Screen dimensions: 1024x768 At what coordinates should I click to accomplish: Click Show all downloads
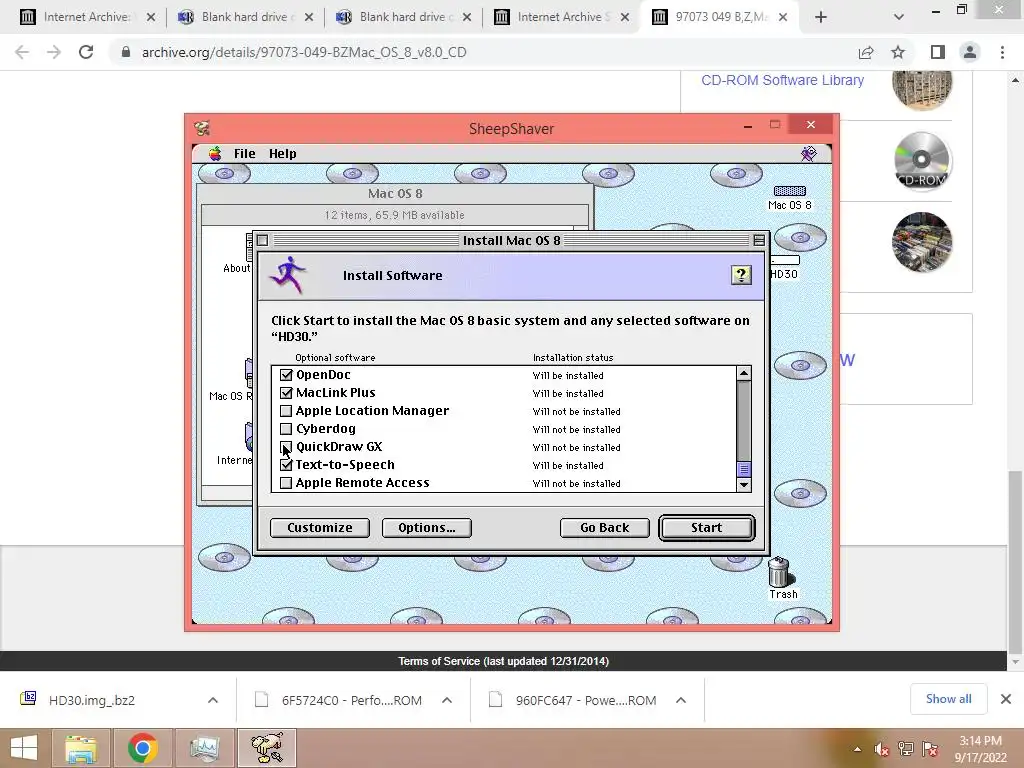point(948,699)
